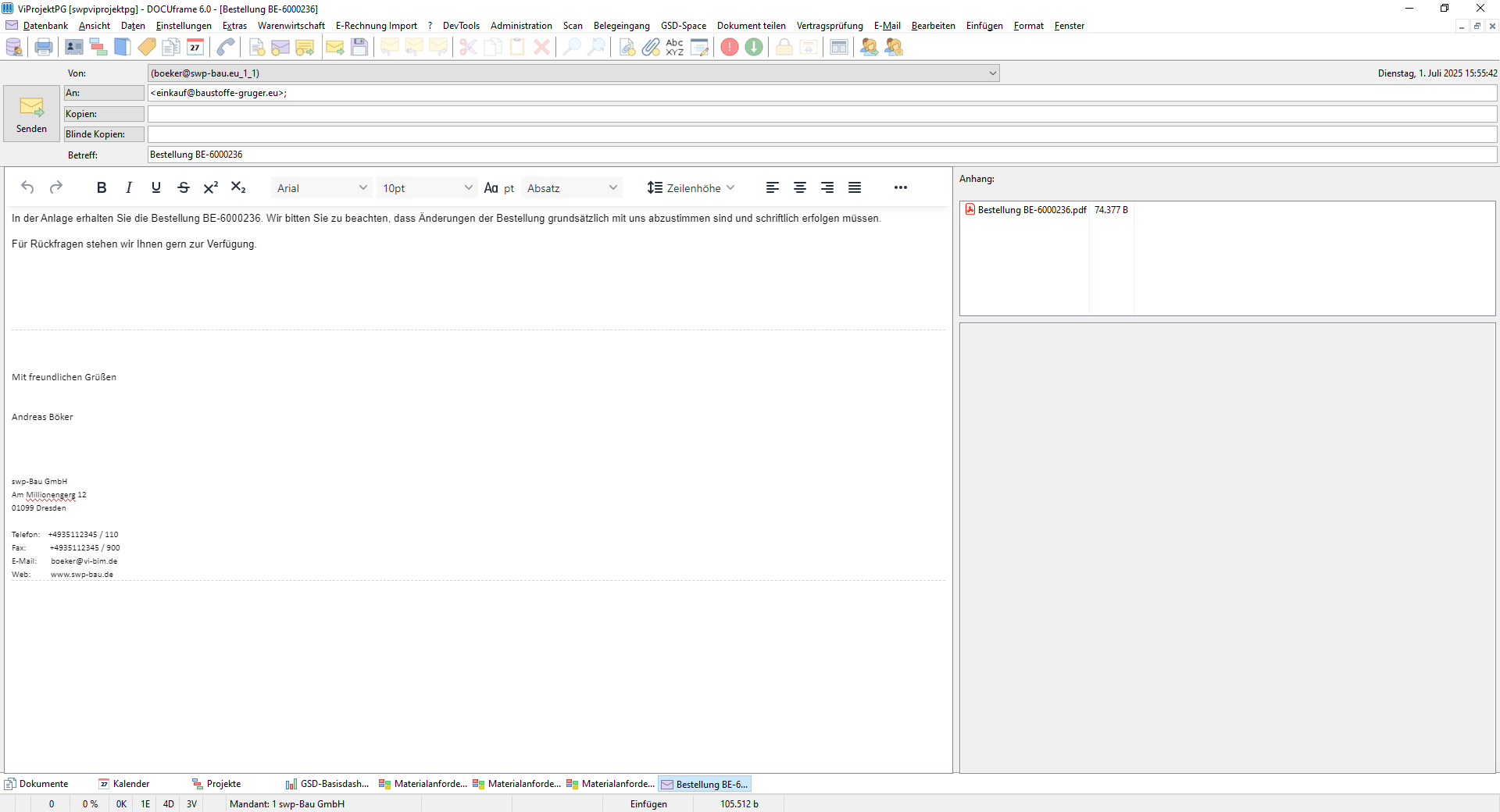Redo the last edit in editor
This screenshot has width=1500, height=812.
pyautogui.click(x=55, y=187)
